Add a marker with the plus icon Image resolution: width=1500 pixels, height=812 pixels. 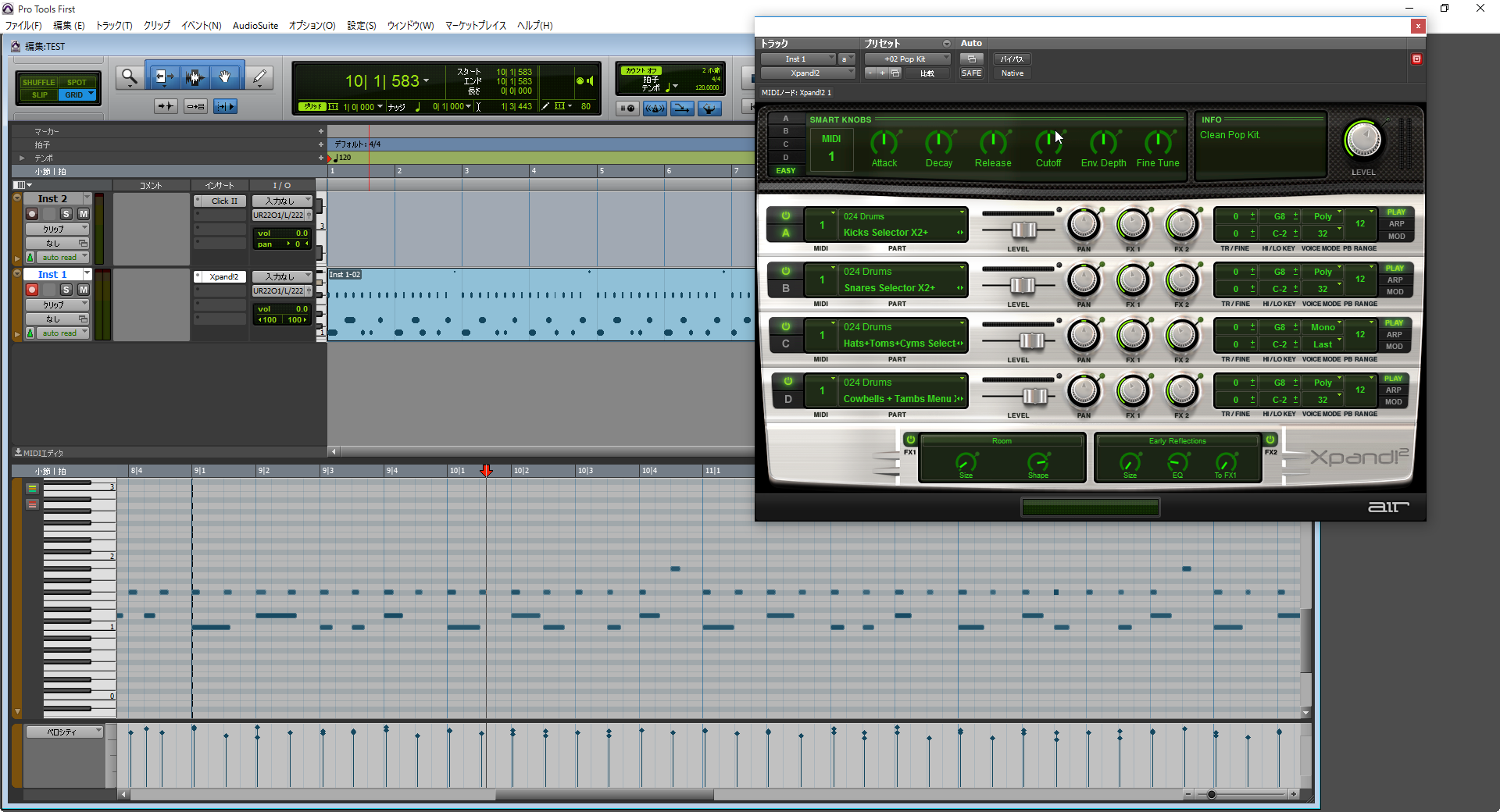pos(320,131)
